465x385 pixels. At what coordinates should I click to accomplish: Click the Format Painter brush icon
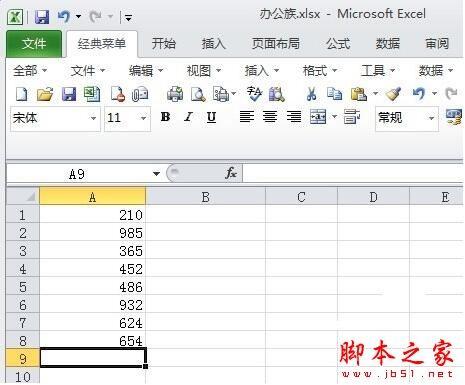click(393, 94)
